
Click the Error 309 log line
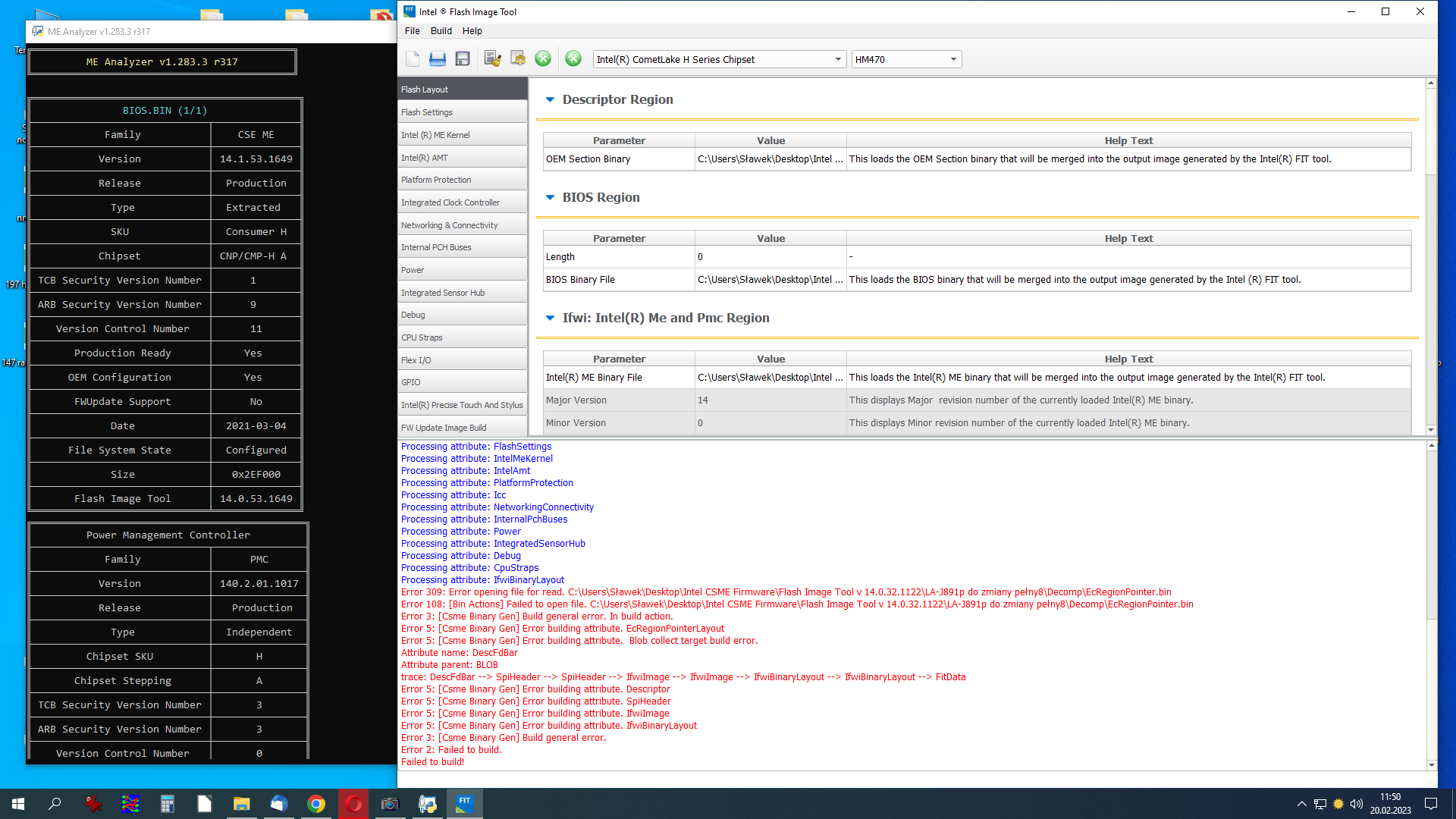coord(786,592)
